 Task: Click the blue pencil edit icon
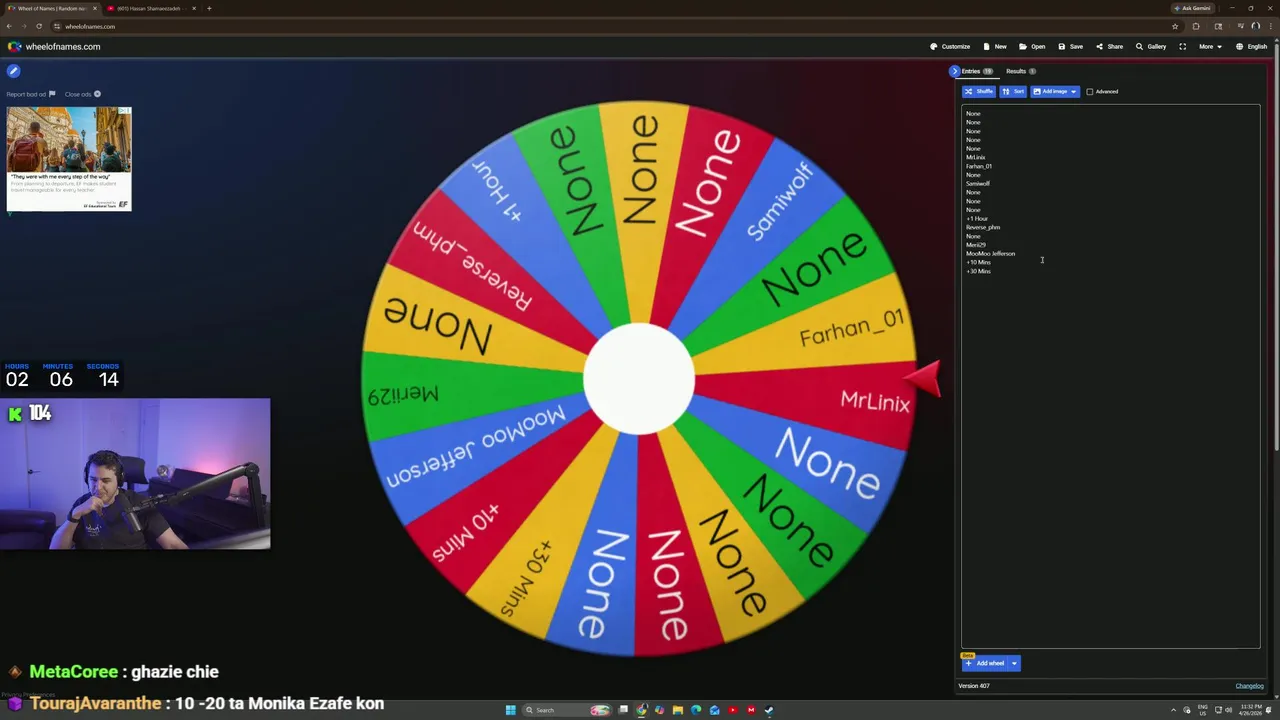(13, 71)
